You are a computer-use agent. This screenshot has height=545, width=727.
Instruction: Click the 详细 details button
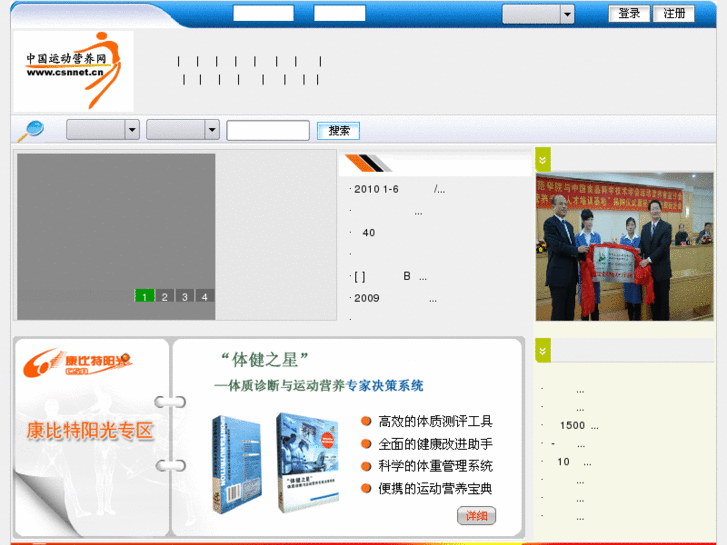tap(476, 515)
